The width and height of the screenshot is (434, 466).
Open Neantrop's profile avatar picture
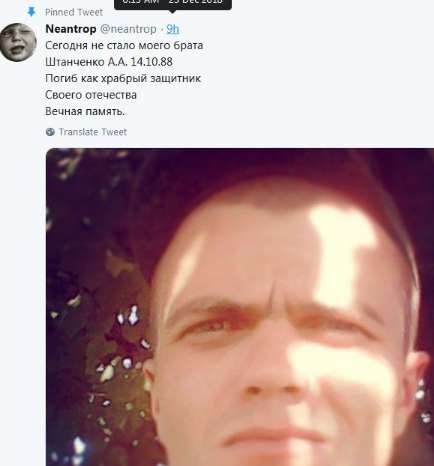coord(18,42)
